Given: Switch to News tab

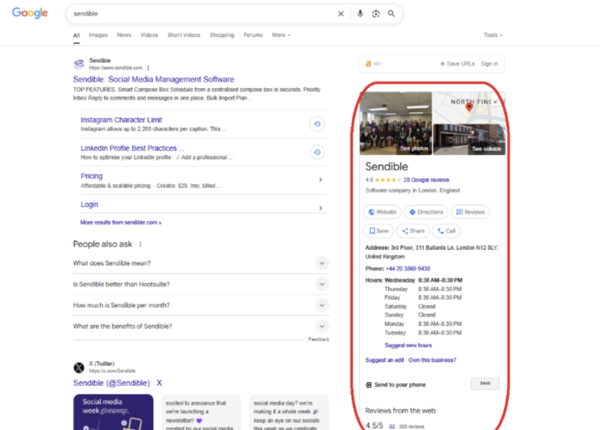Looking at the screenshot, I should [x=124, y=35].
